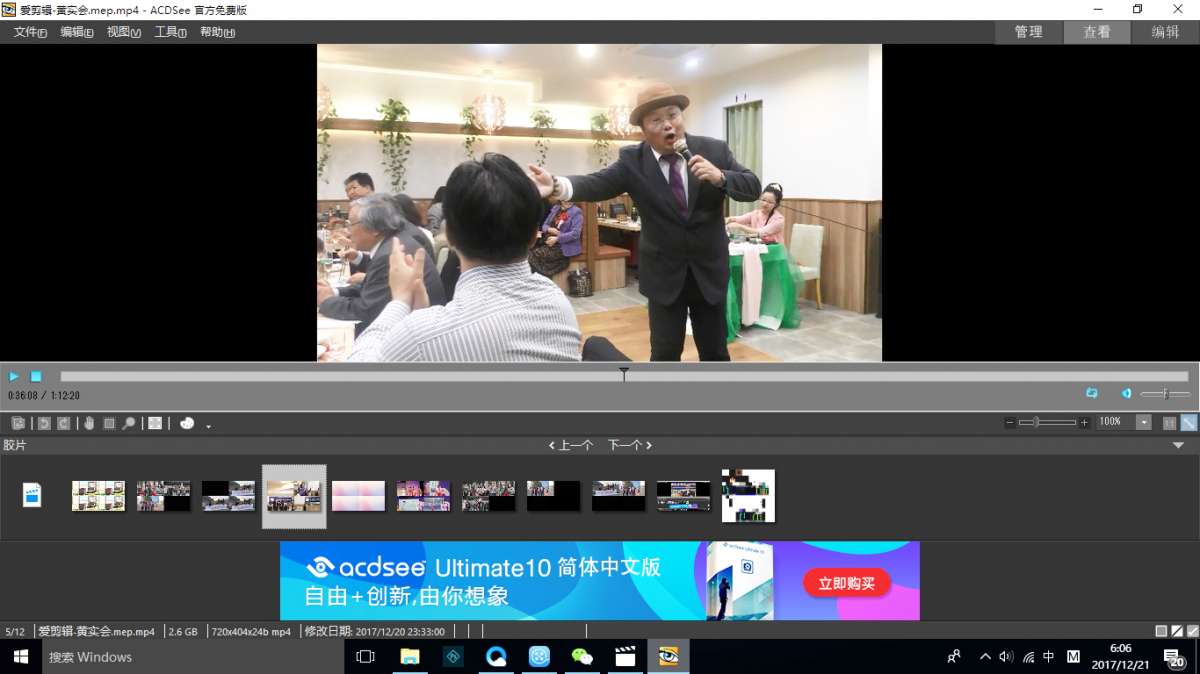Image resolution: width=1200 pixels, height=674 pixels.
Task: Click the video seek progress bar
Action: click(x=400, y=377)
